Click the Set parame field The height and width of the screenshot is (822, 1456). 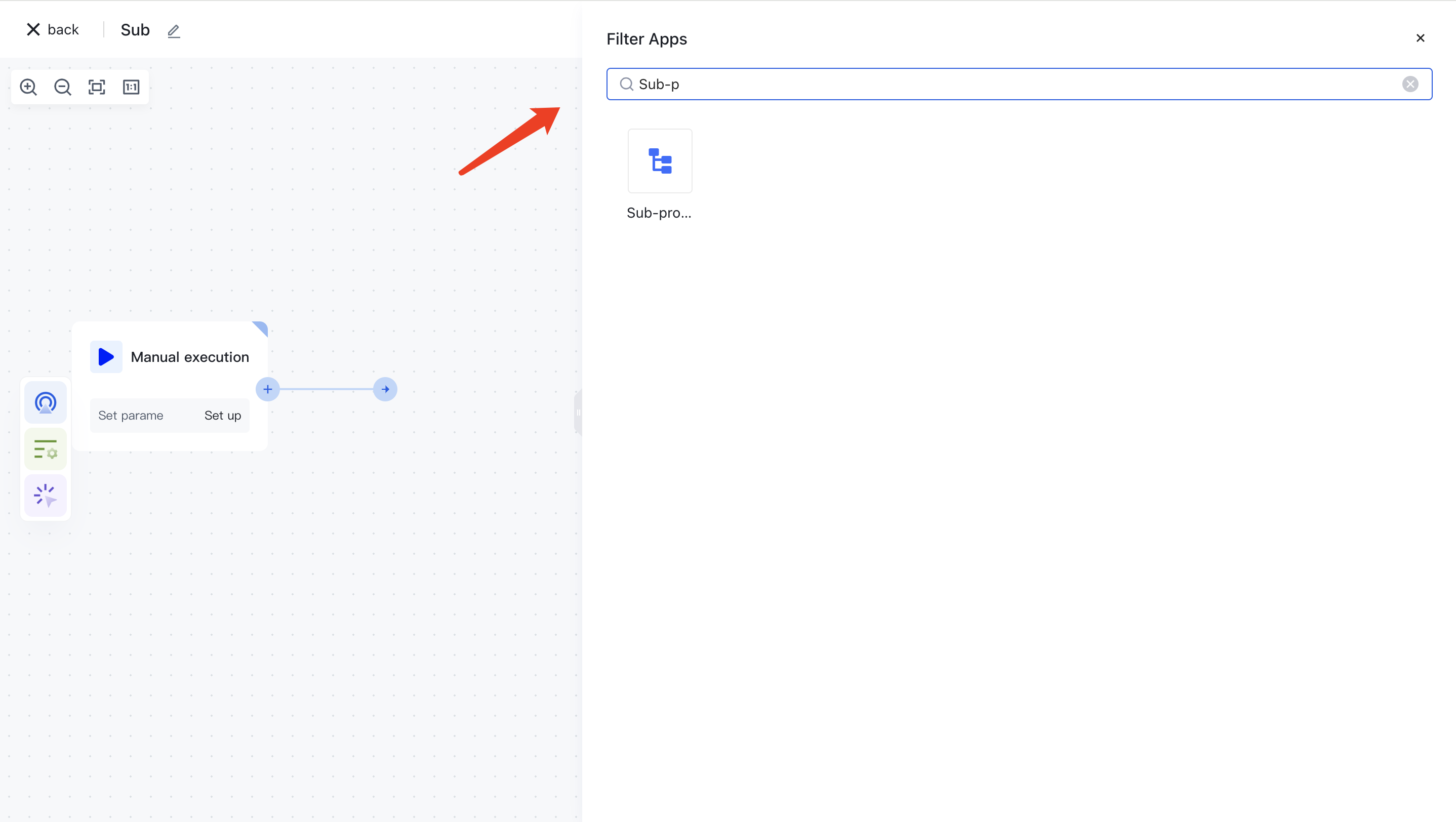pos(131,416)
